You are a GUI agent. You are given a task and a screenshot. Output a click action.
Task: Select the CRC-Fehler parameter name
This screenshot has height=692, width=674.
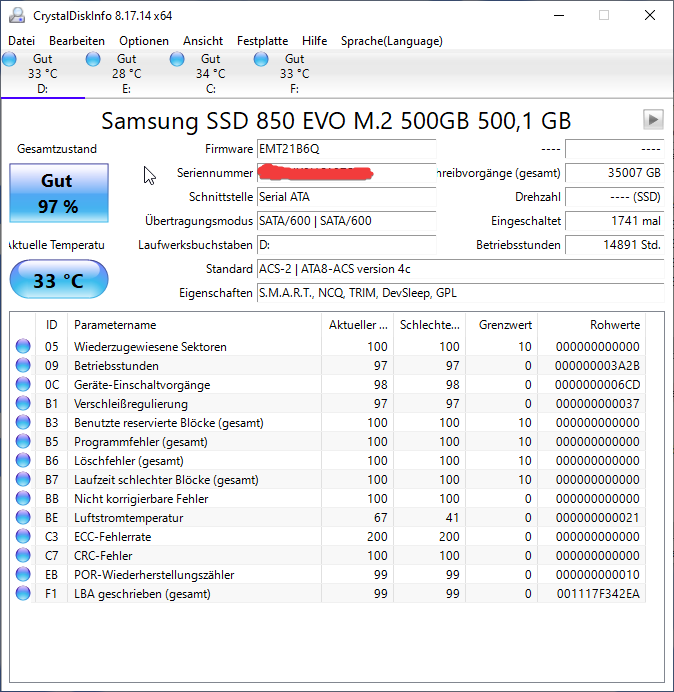tap(103, 556)
